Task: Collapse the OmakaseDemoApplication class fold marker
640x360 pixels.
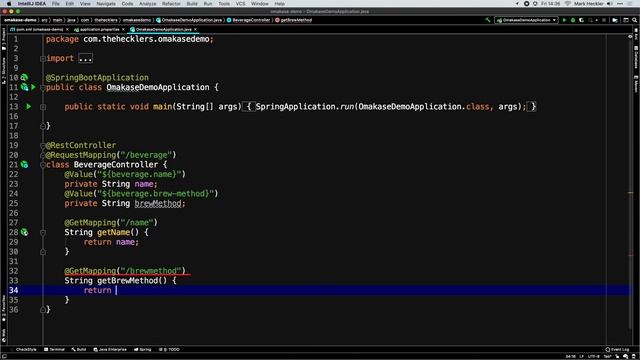Action: (43, 87)
